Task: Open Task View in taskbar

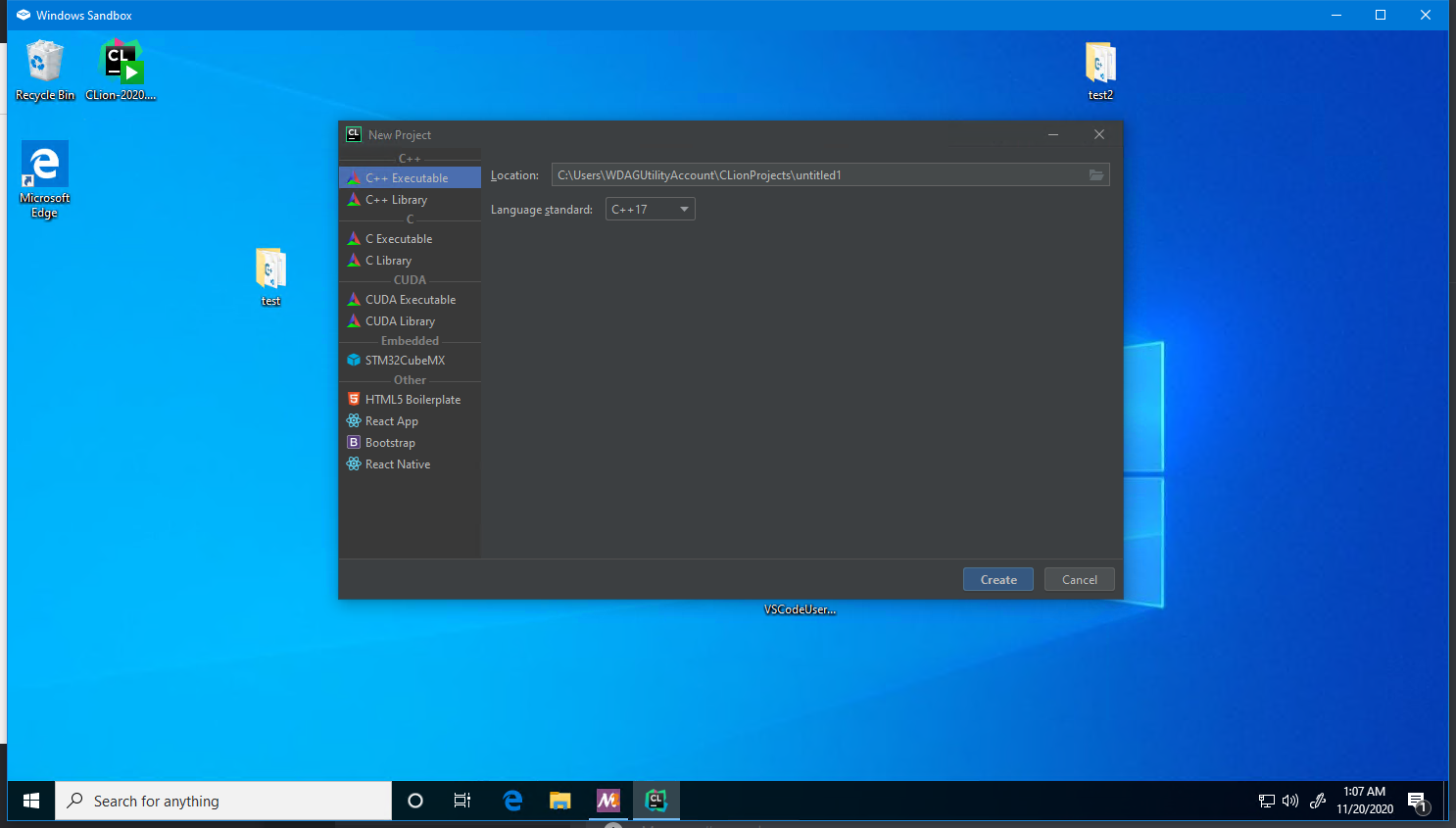Action: pos(462,801)
